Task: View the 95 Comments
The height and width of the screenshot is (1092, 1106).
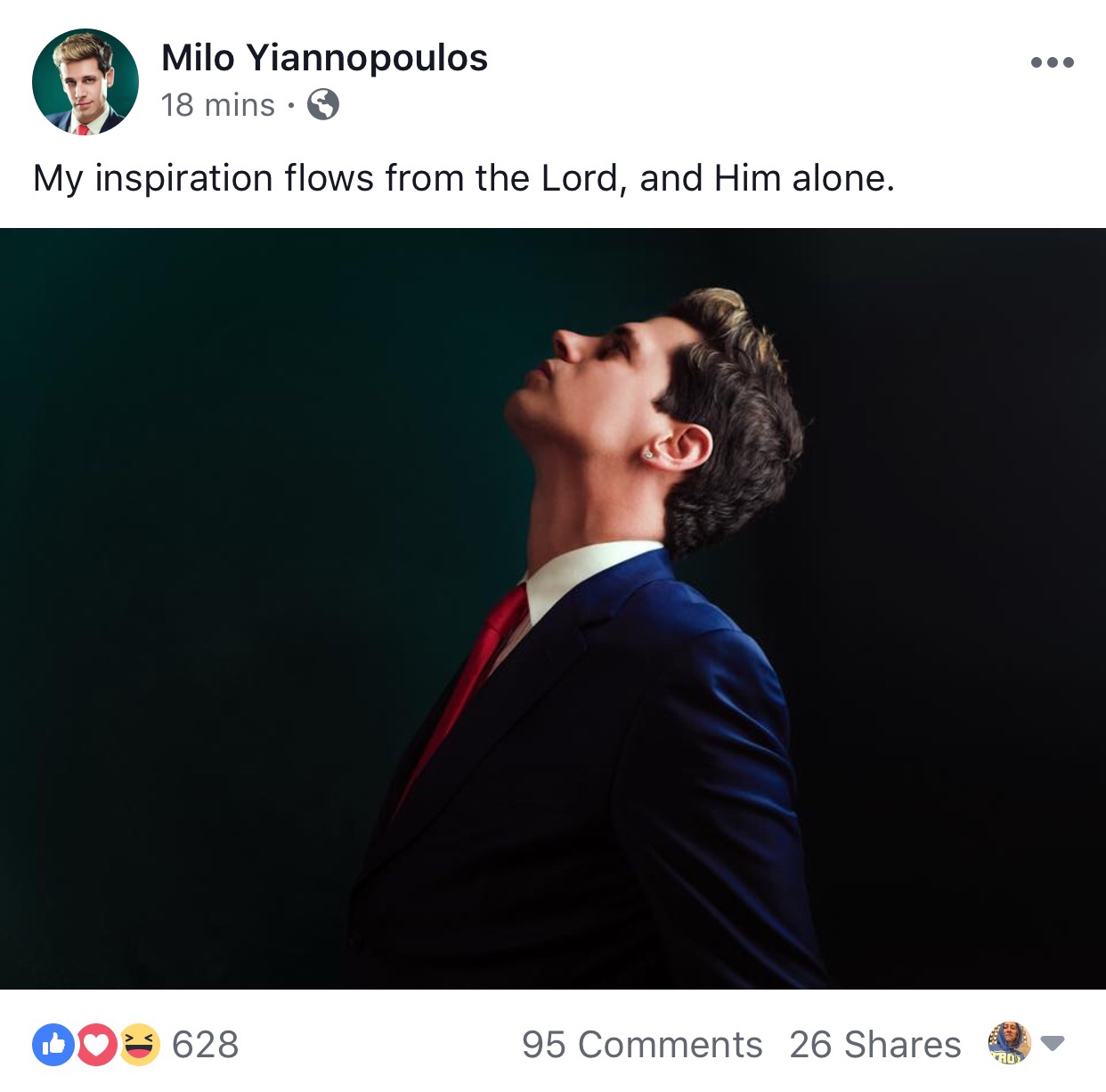Action: click(641, 1045)
